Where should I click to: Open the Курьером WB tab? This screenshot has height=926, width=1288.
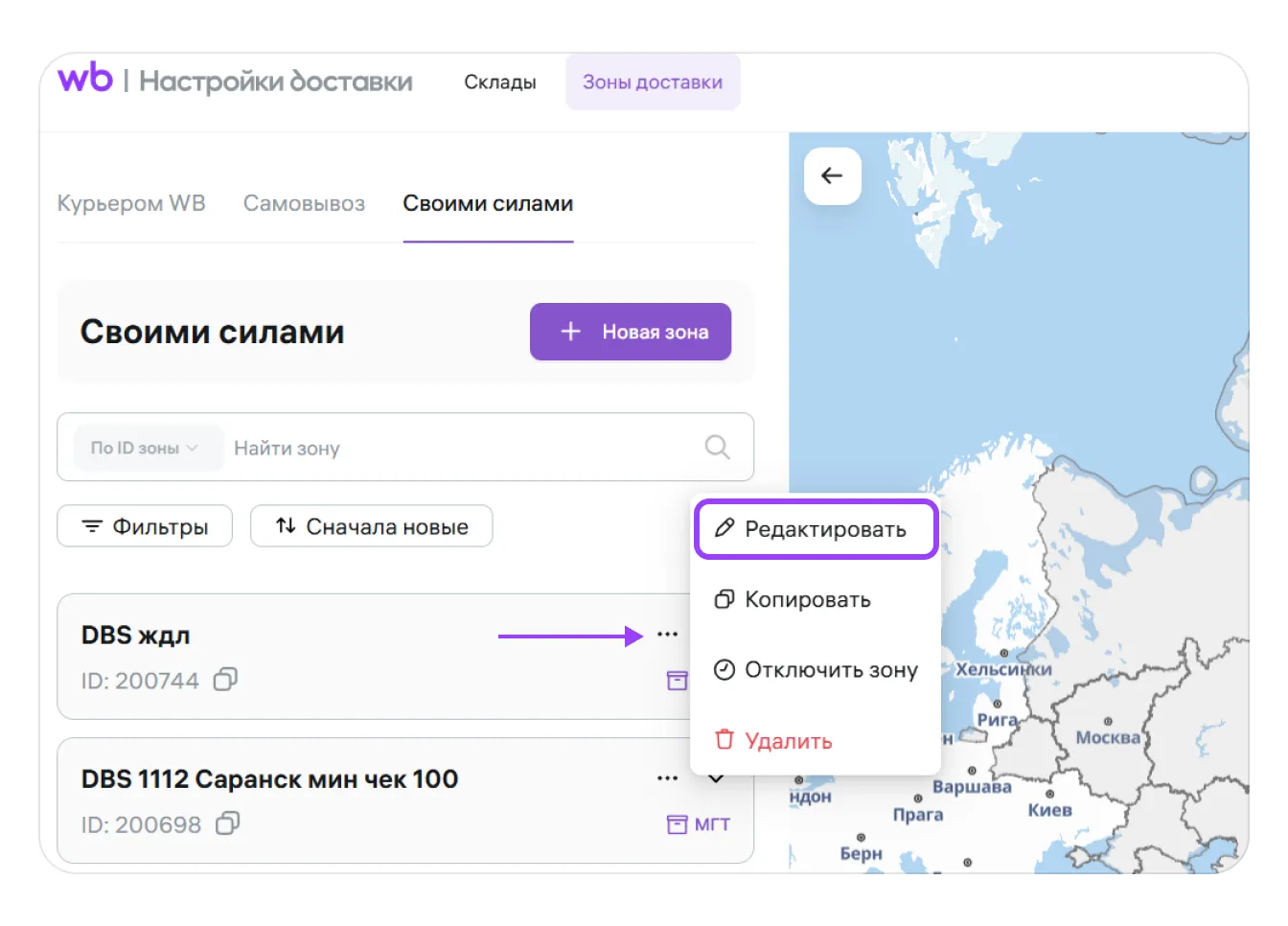point(131,203)
